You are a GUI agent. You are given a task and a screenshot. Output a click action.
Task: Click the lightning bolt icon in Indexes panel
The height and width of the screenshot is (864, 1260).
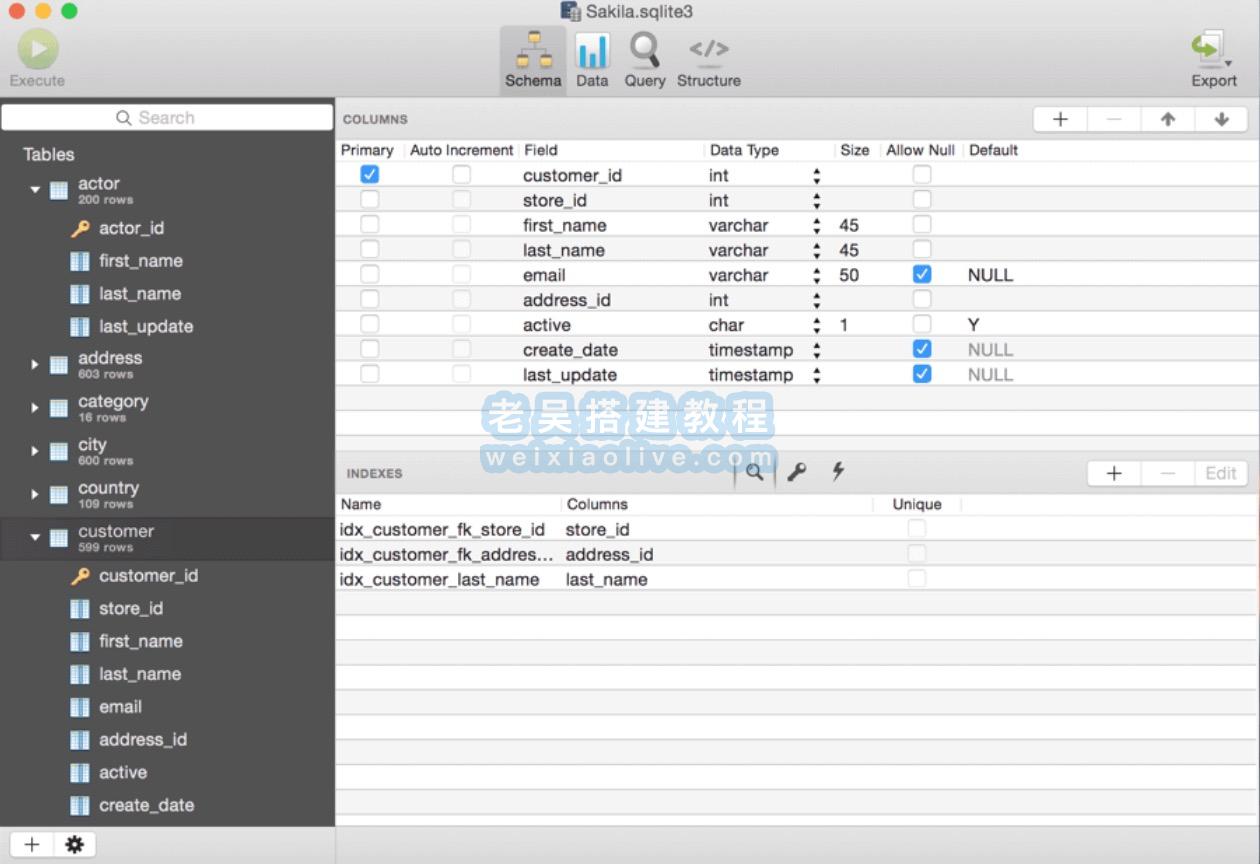point(837,471)
